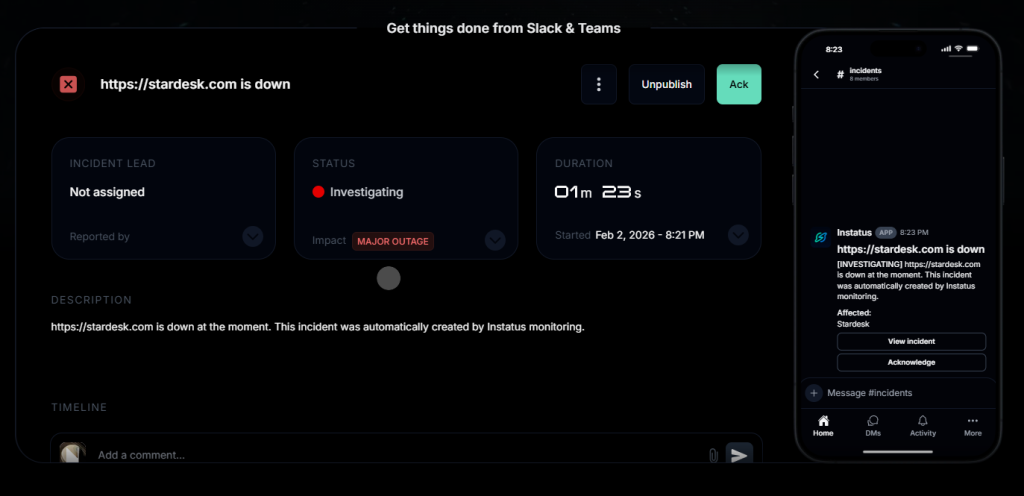Open the Activity tab
This screenshot has height=496, width=1024.
[923, 426]
